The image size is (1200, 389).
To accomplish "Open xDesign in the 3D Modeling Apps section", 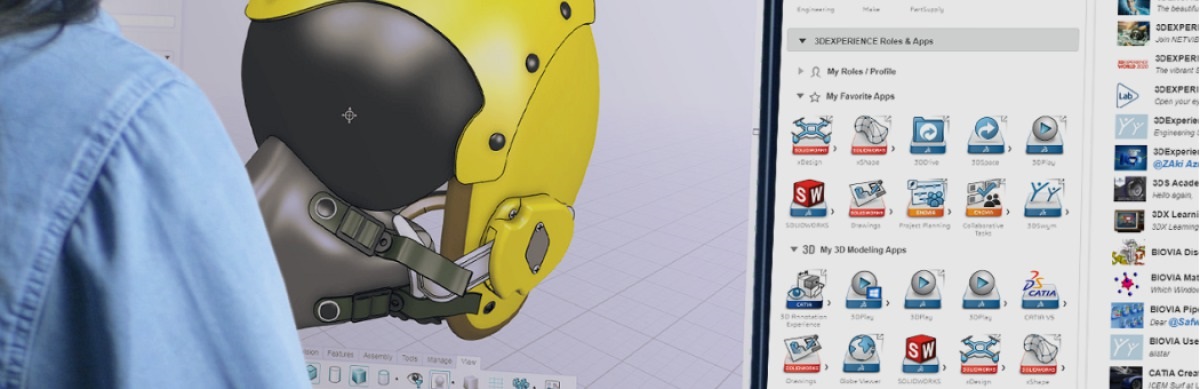I will (x=981, y=354).
